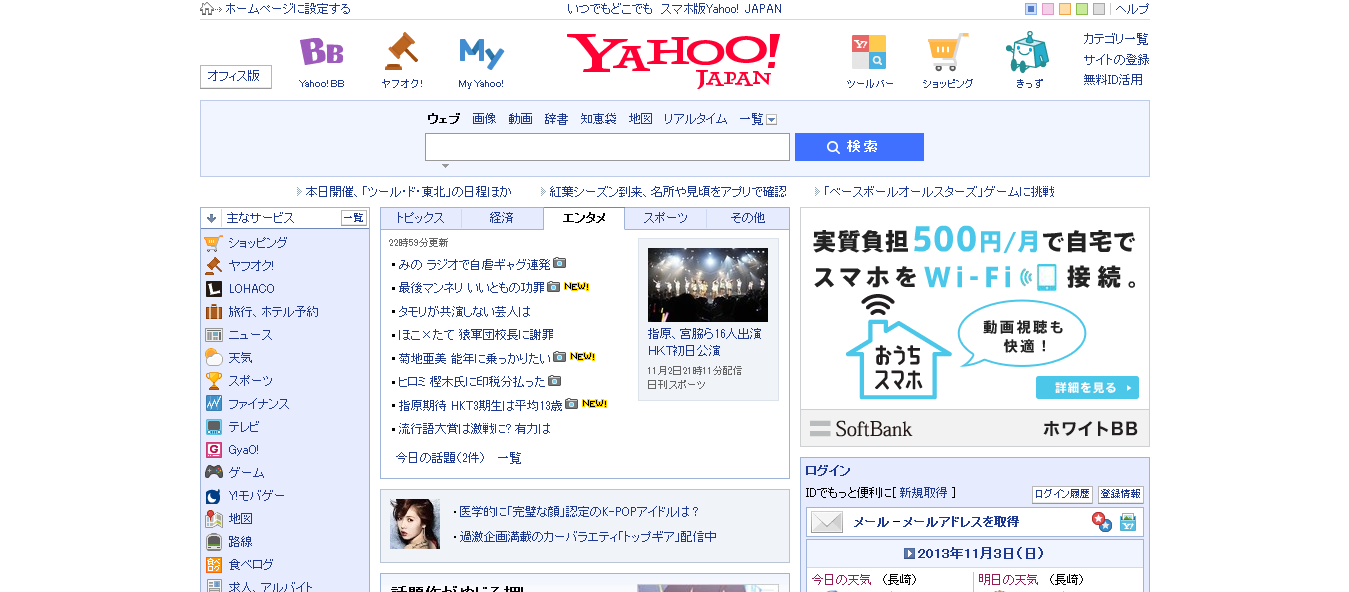Click the スポーツ trophy icon in the sidebar

(213, 380)
